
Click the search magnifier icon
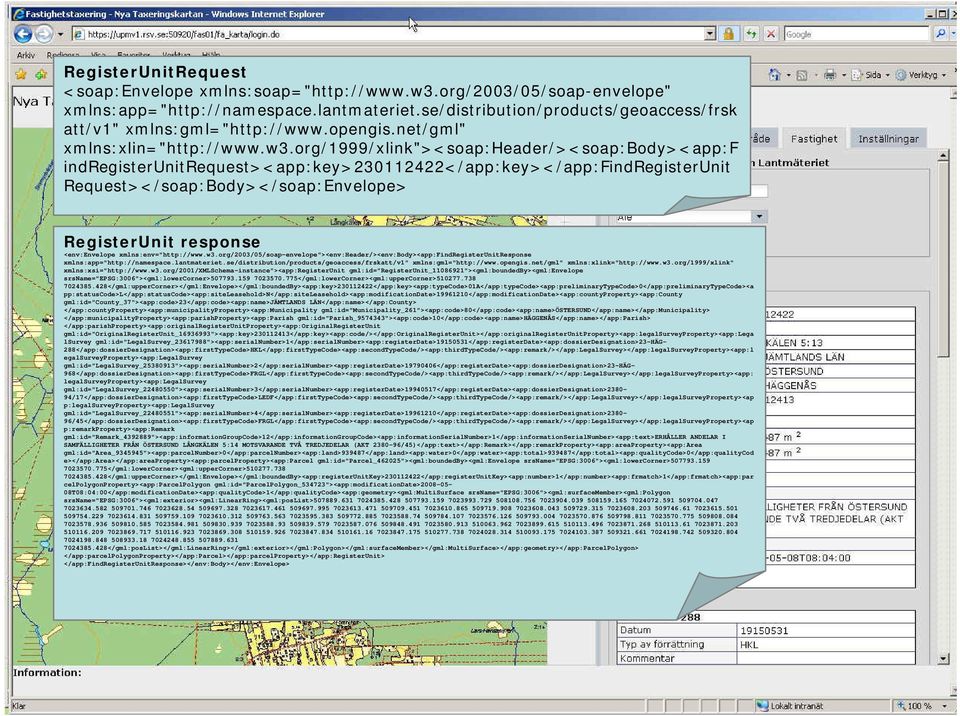point(941,34)
